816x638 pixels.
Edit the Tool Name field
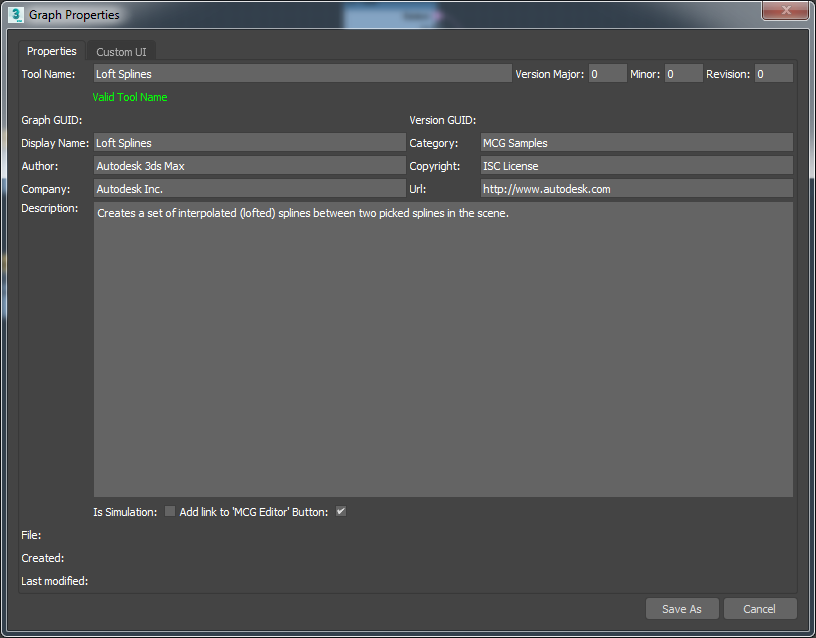pyautogui.click(x=300, y=73)
